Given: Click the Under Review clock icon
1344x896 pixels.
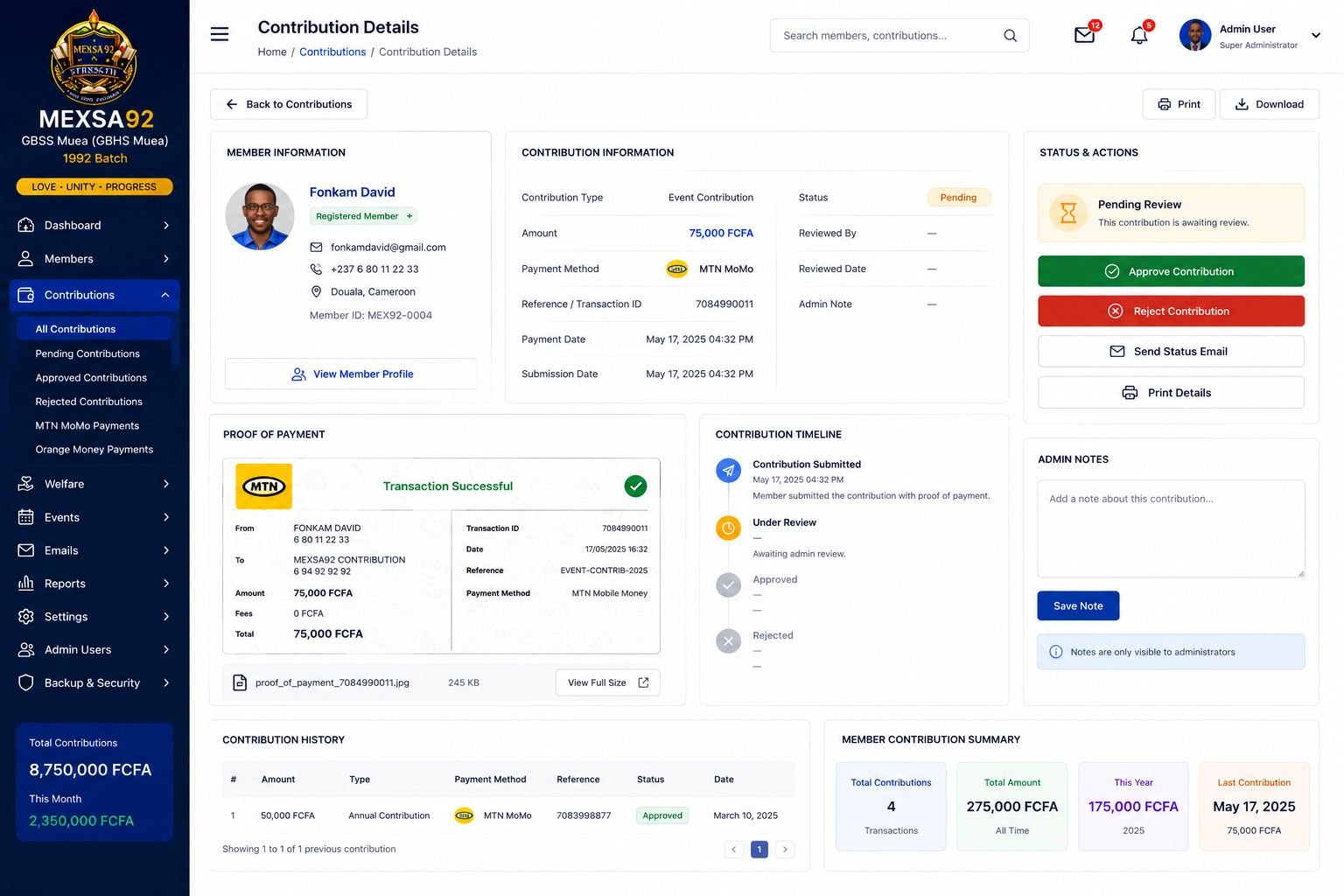Looking at the screenshot, I should (728, 528).
